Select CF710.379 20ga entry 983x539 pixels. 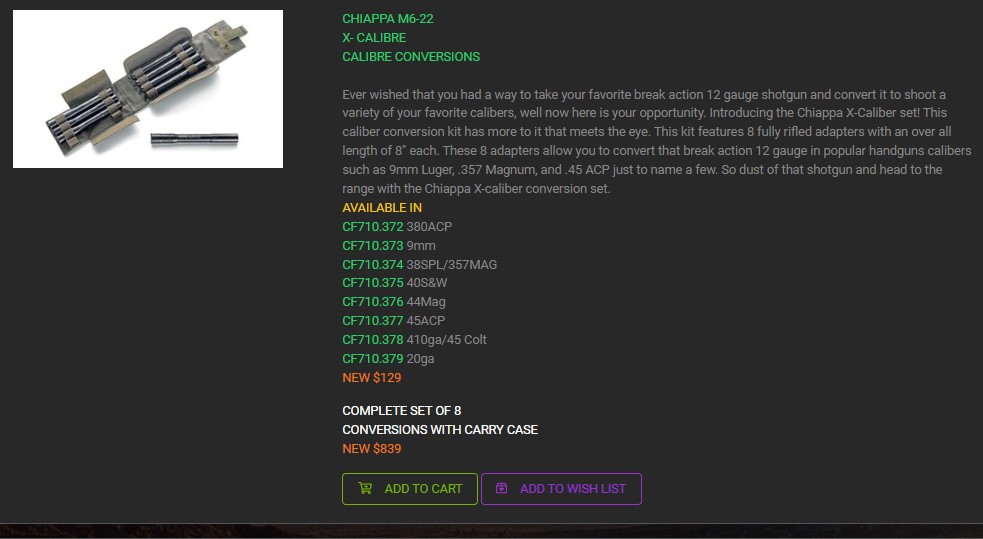388,358
